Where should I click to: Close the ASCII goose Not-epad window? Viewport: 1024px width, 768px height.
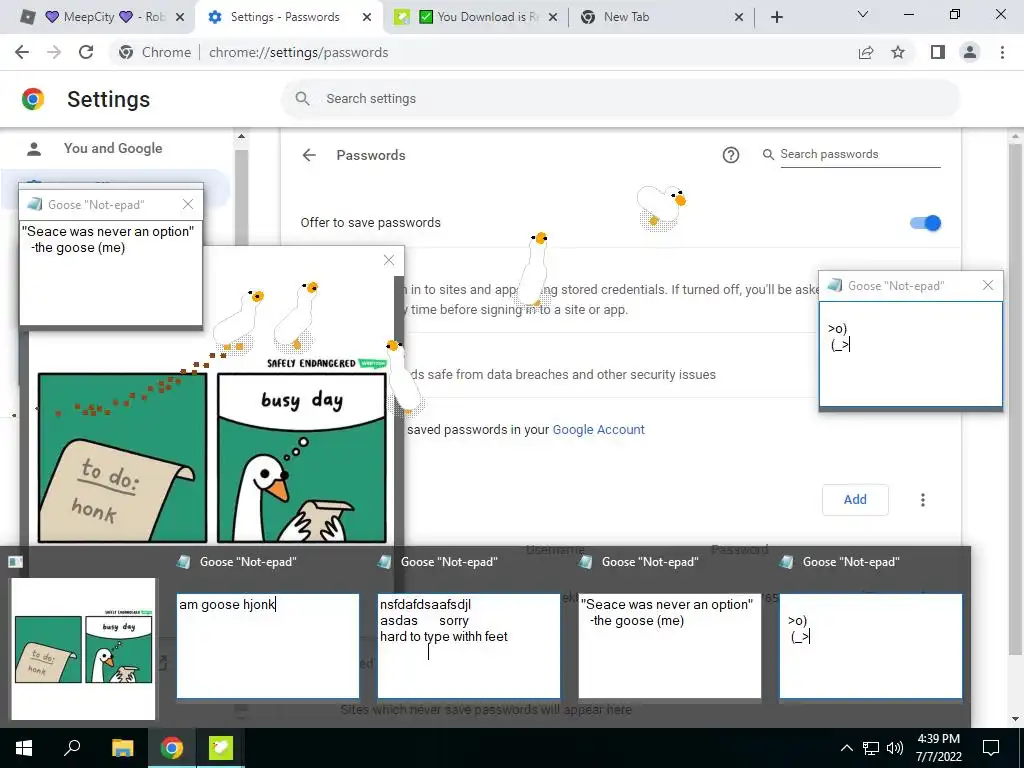coord(987,285)
